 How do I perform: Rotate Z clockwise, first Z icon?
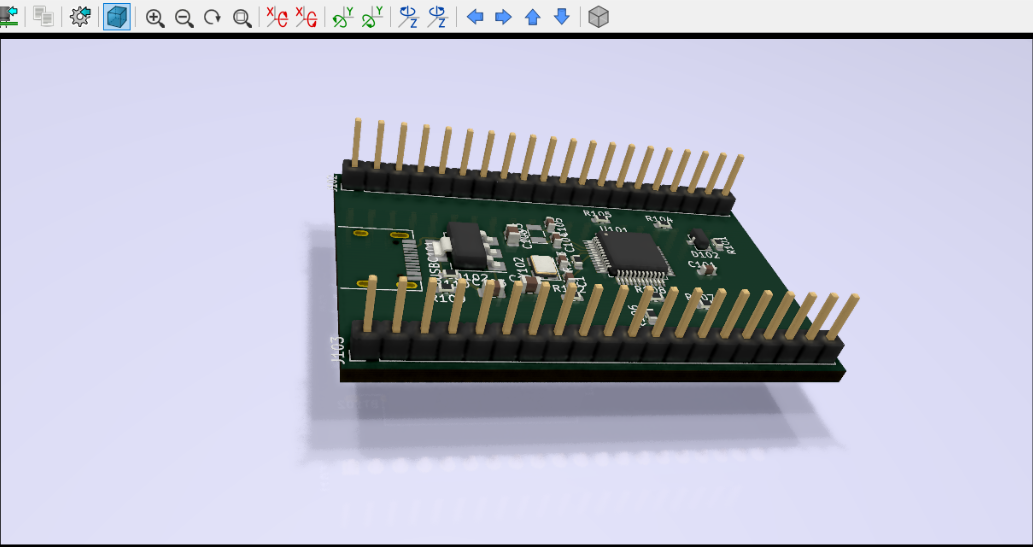(x=408, y=17)
